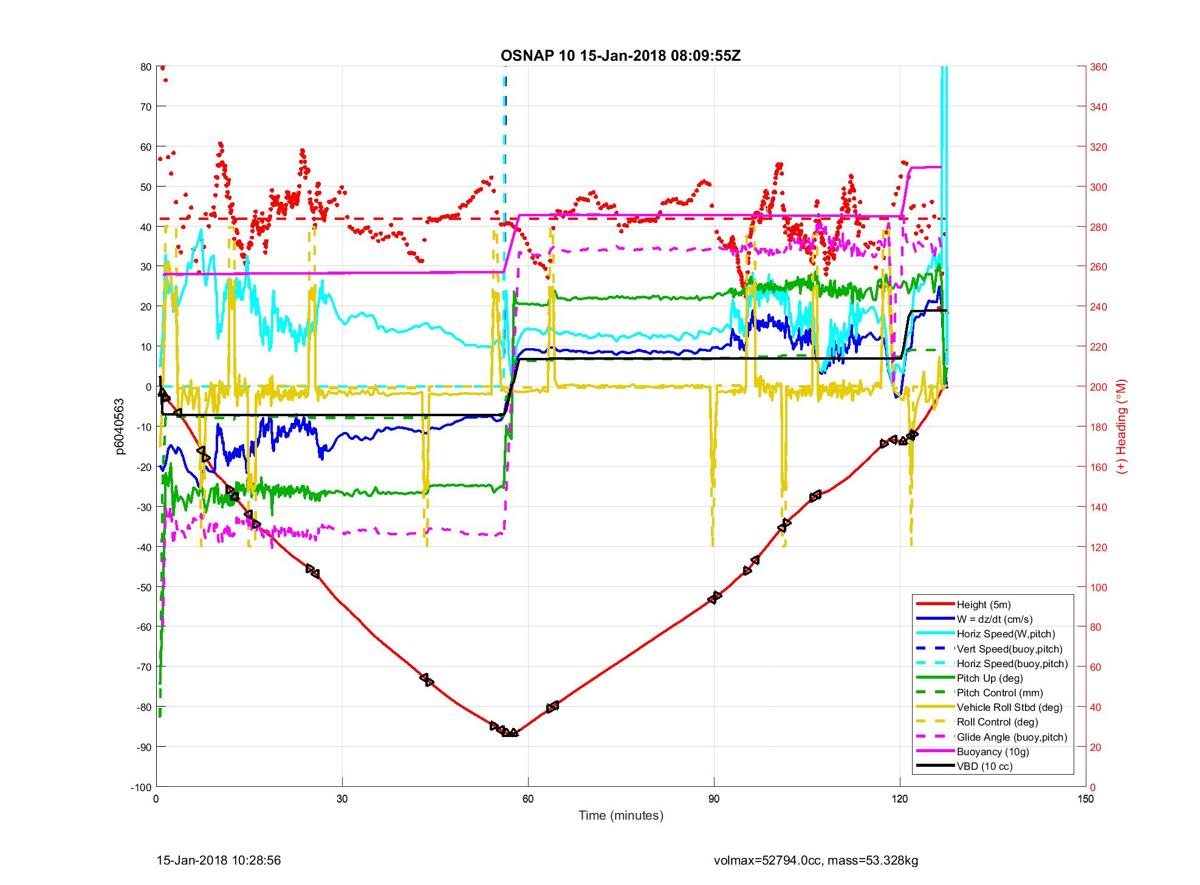Click the 90 tick on the time axis
Viewport: 1200px width, 885px height.
point(714,799)
